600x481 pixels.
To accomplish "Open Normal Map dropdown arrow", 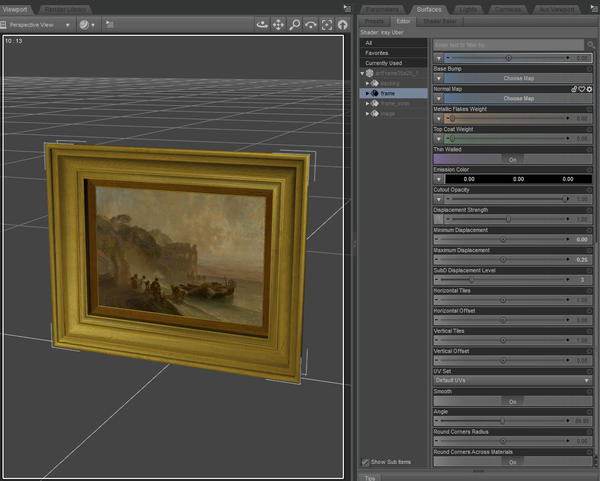I will pyautogui.click(x=439, y=99).
